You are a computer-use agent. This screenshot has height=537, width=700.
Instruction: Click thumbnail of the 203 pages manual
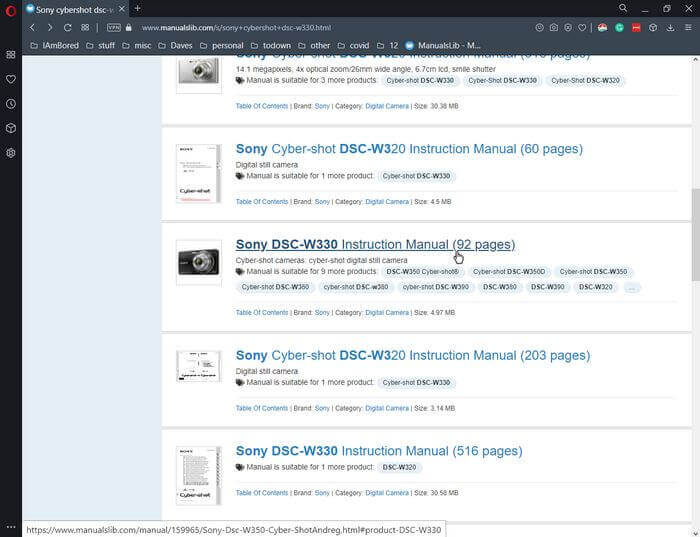click(199, 366)
